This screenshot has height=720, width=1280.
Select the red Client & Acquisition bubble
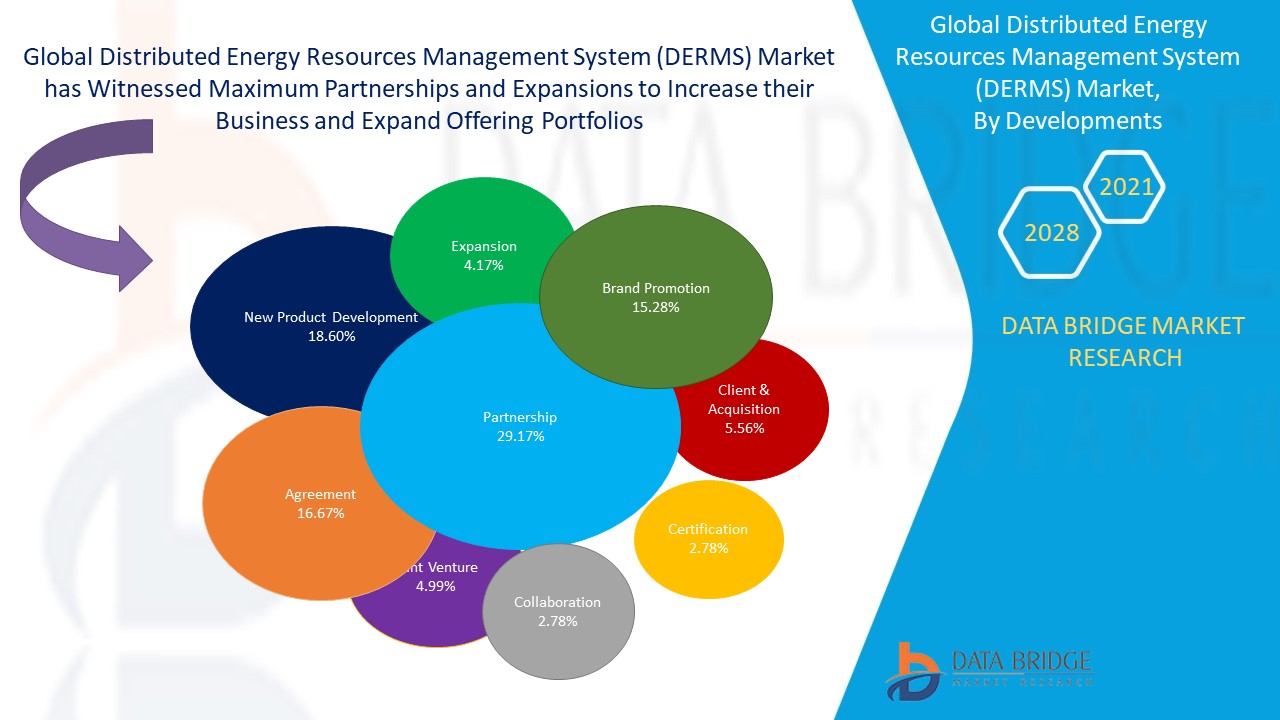760,410
